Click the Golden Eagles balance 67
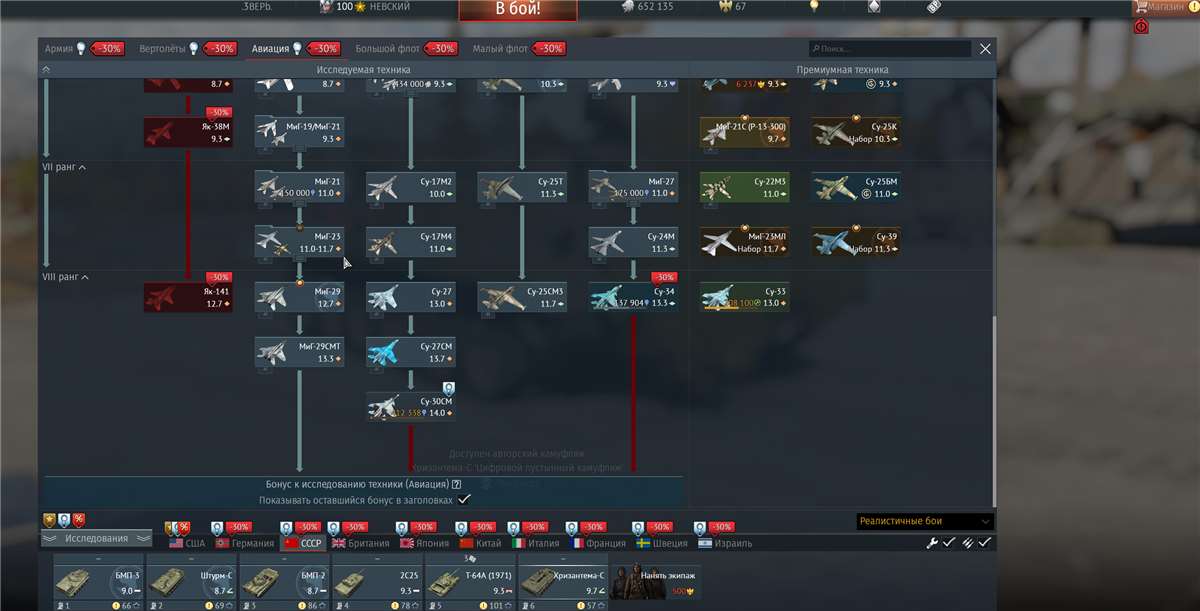The width and height of the screenshot is (1200, 611). (732, 6)
